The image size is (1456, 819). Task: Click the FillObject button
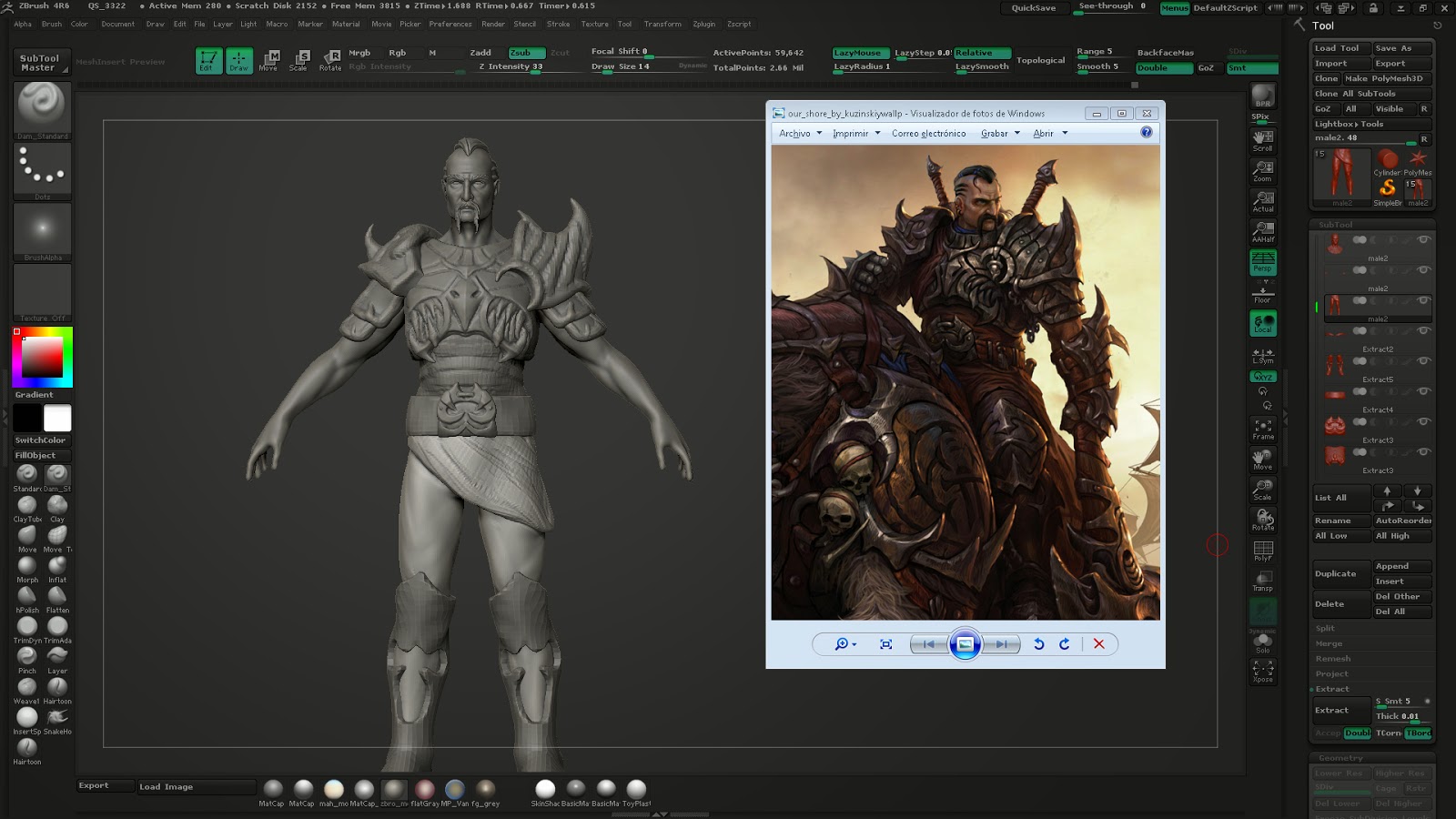click(42, 455)
